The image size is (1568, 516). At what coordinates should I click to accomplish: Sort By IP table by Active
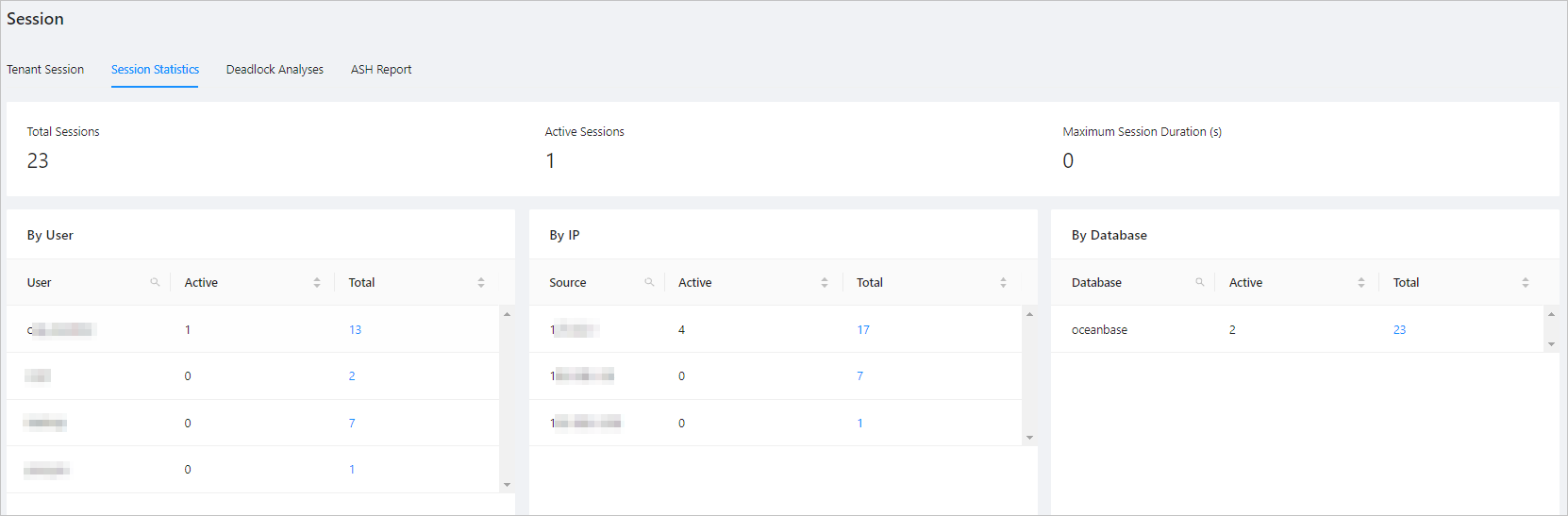tap(825, 282)
